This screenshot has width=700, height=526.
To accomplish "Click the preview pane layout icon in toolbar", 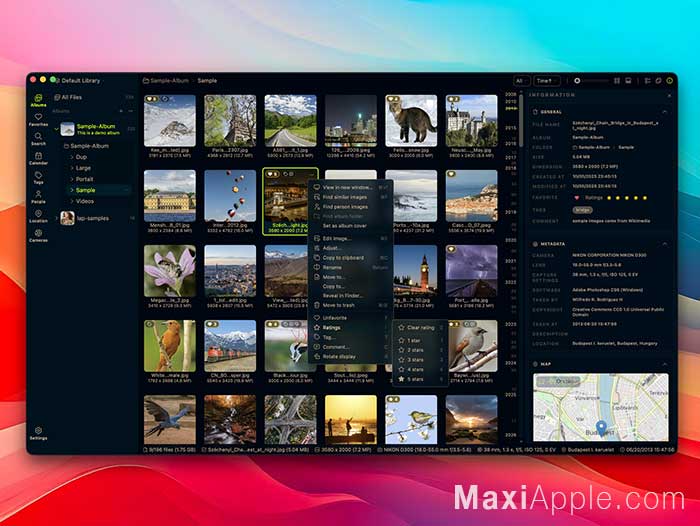I will tap(628, 81).
